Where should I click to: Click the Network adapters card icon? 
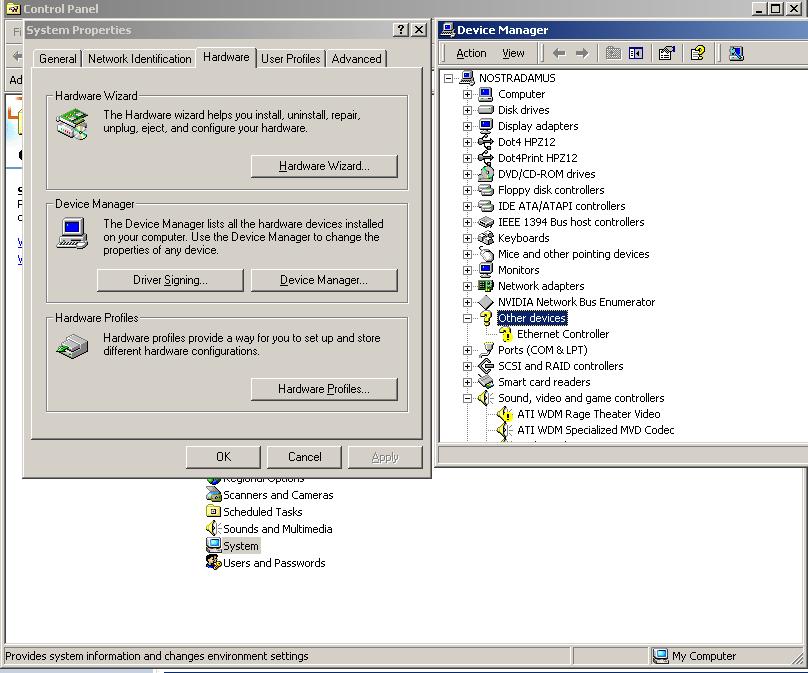point(485,285)
